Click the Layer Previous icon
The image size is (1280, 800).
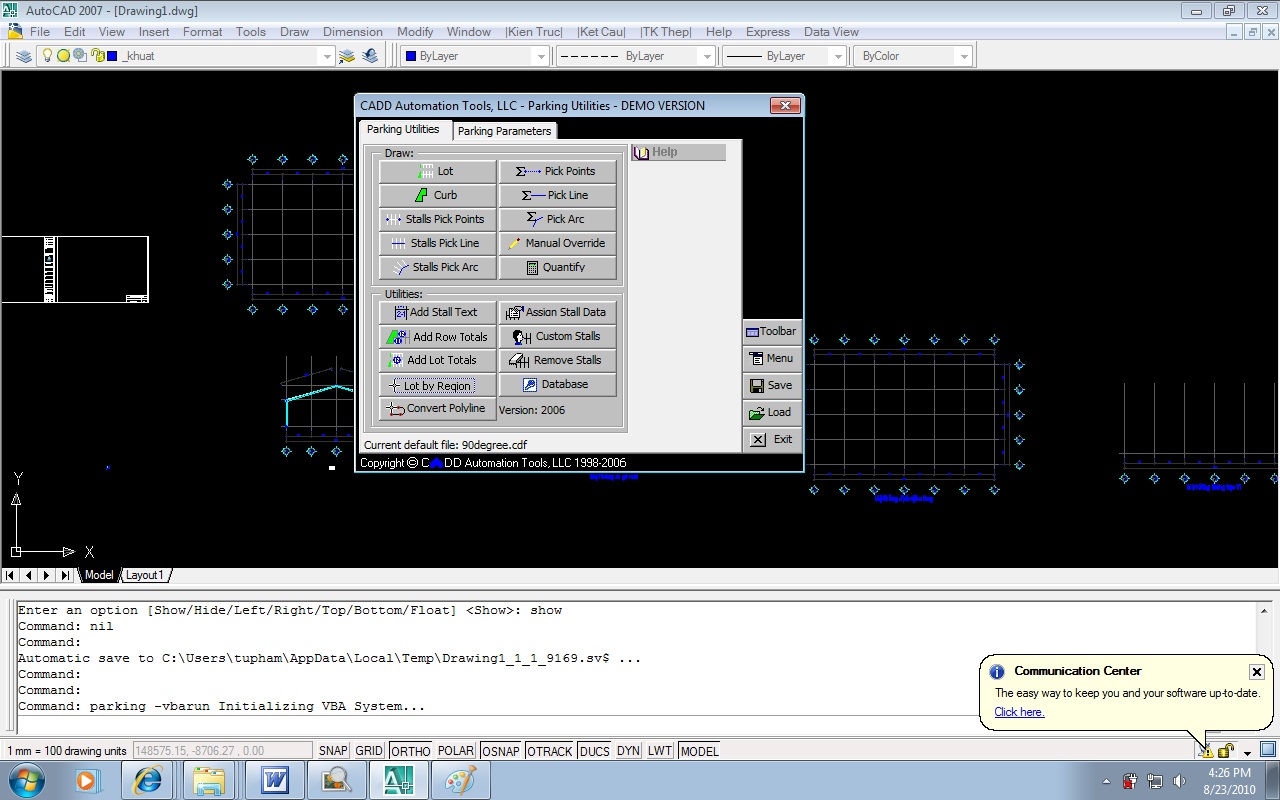coord(370,56)
